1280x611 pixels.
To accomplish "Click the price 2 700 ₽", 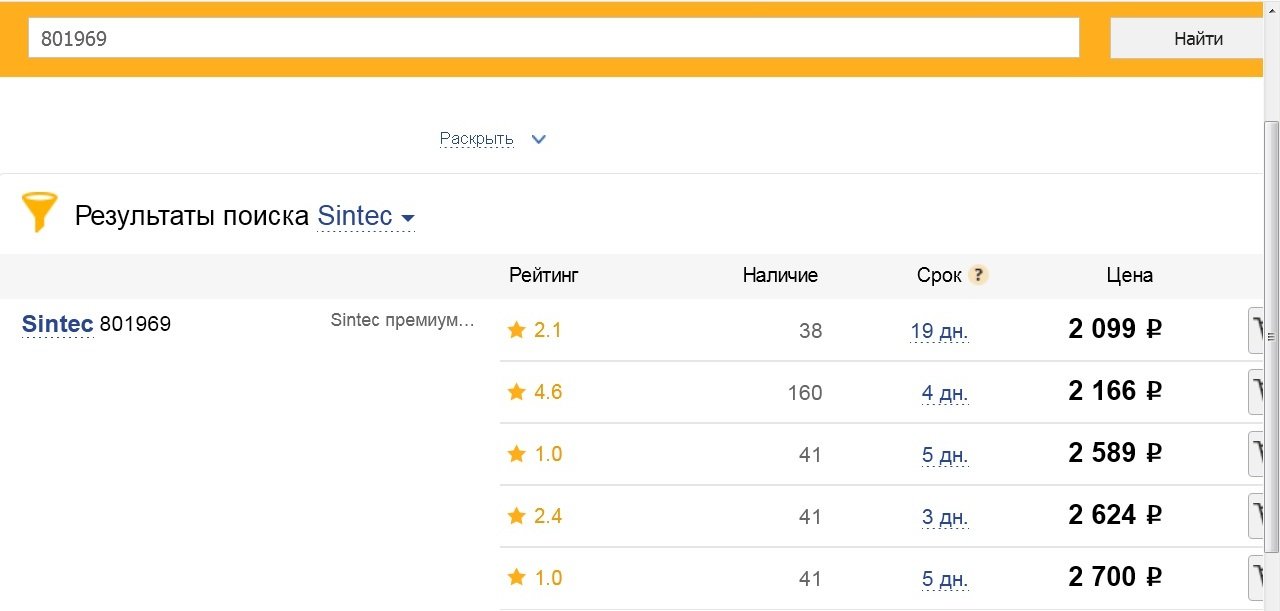I will tap(1115, 577).
